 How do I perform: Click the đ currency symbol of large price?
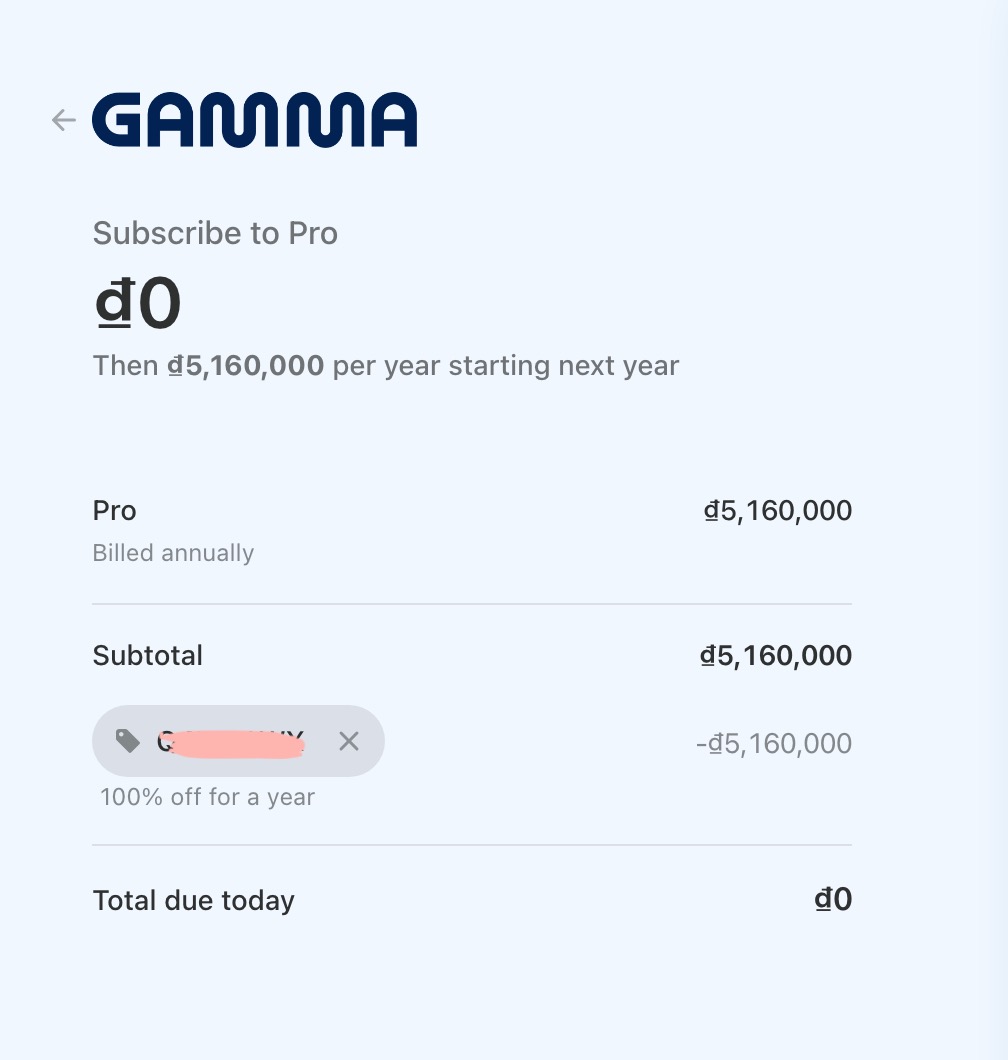click(113, 304)
